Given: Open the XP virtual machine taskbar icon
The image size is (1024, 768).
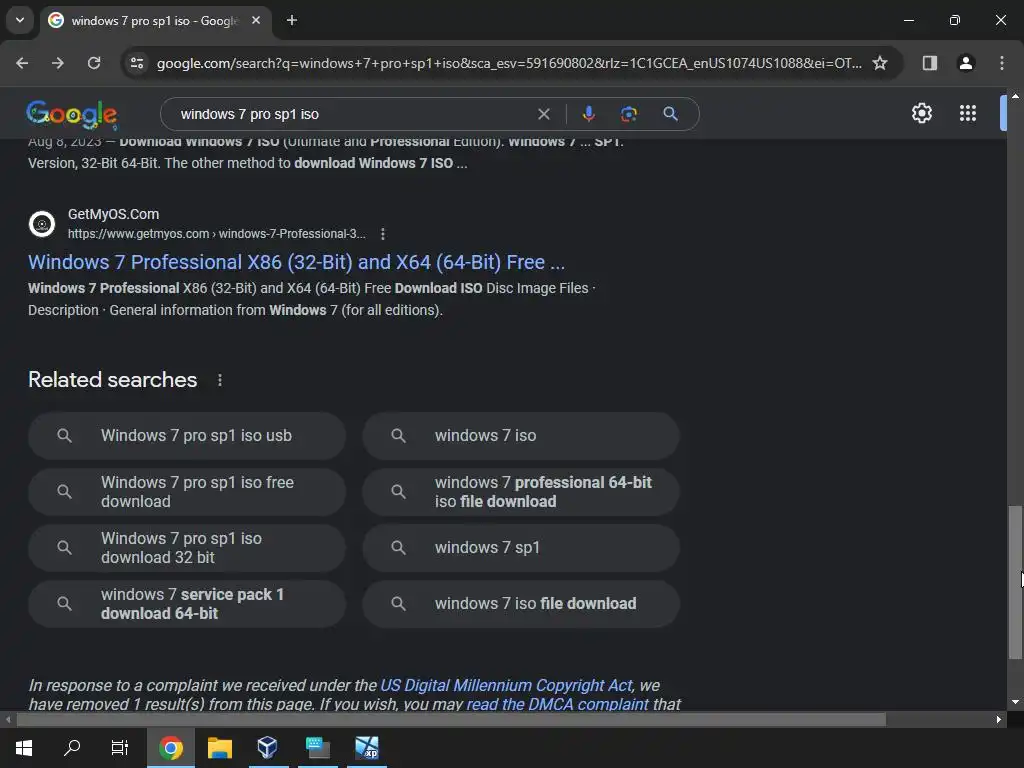Looking at the screenshot, I should point(366,748).
